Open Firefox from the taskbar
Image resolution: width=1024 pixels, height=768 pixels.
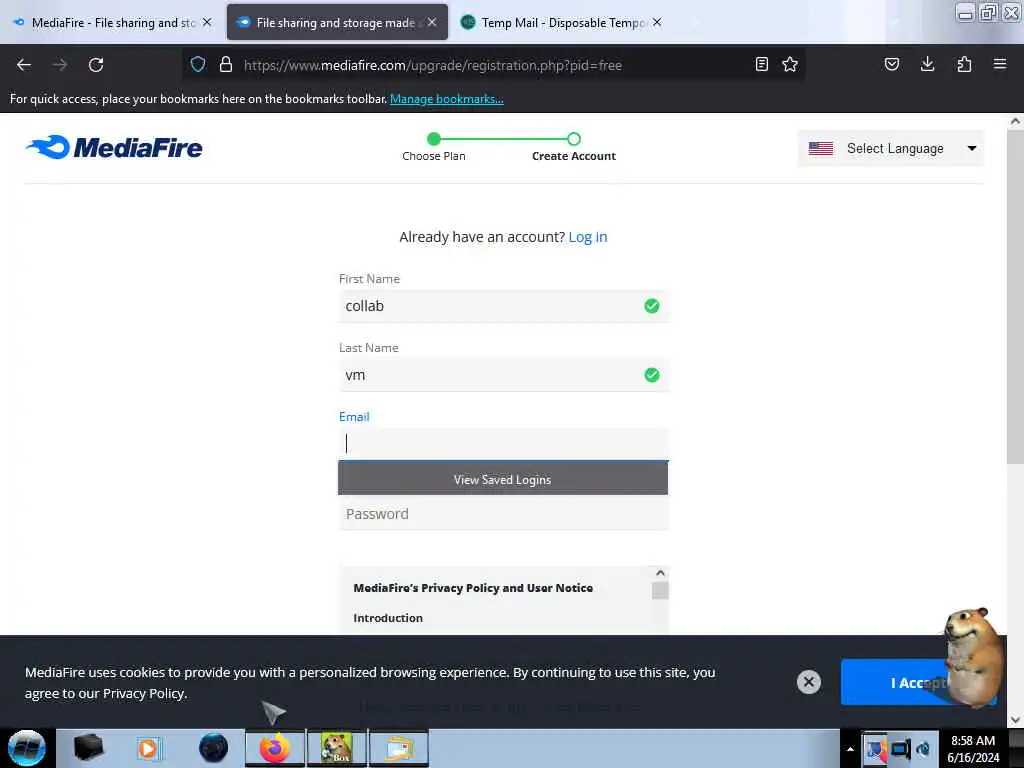coord(275,748)
